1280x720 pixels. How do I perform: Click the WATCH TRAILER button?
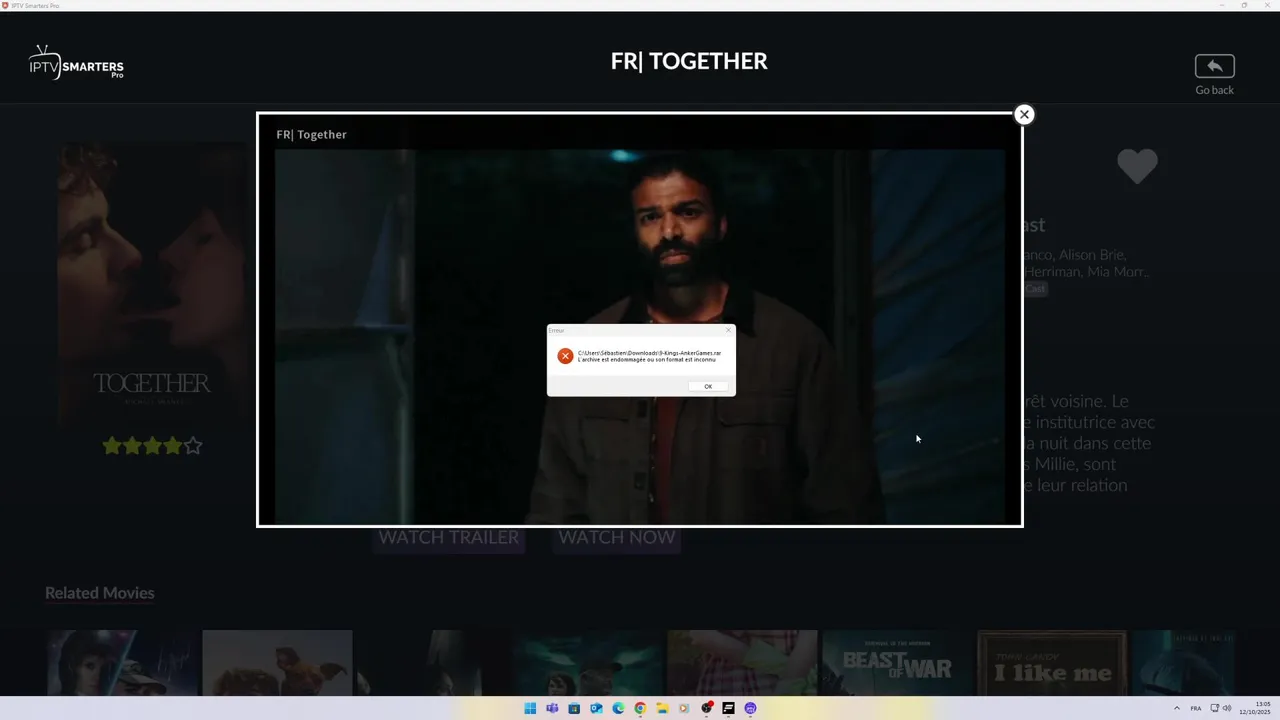[448, 537]
